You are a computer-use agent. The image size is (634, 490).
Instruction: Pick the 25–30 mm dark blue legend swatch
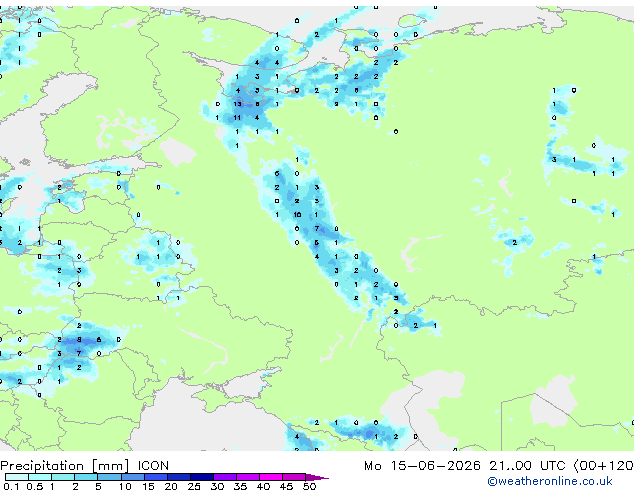click(x=201, y=477)
